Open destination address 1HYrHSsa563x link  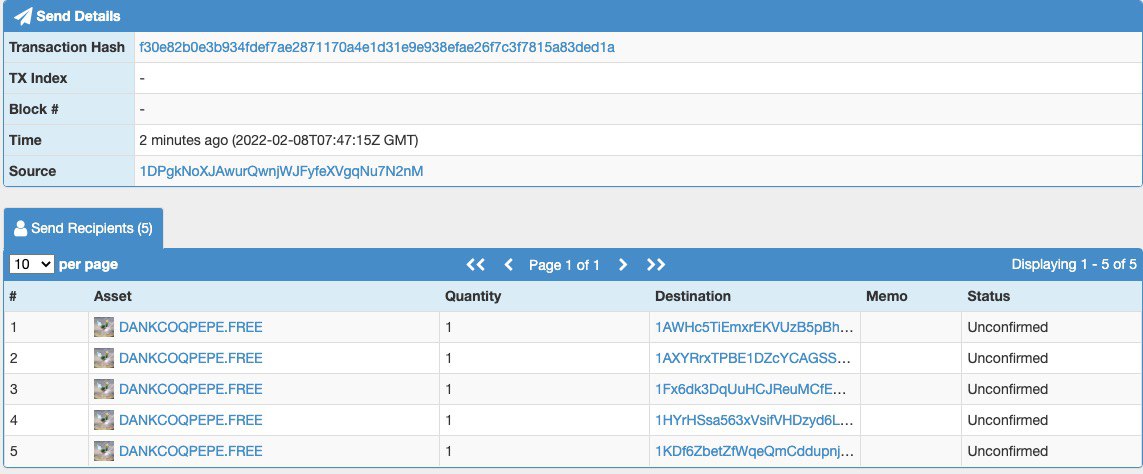[x=754, y=420]
